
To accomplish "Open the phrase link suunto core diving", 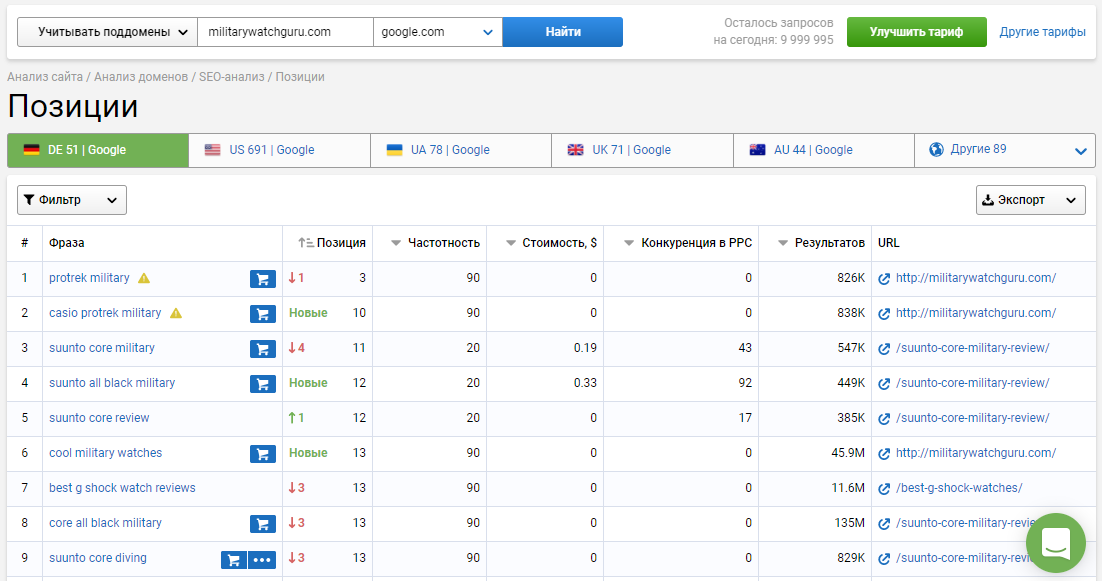I will pyautogui.click(x=98, y=558).
